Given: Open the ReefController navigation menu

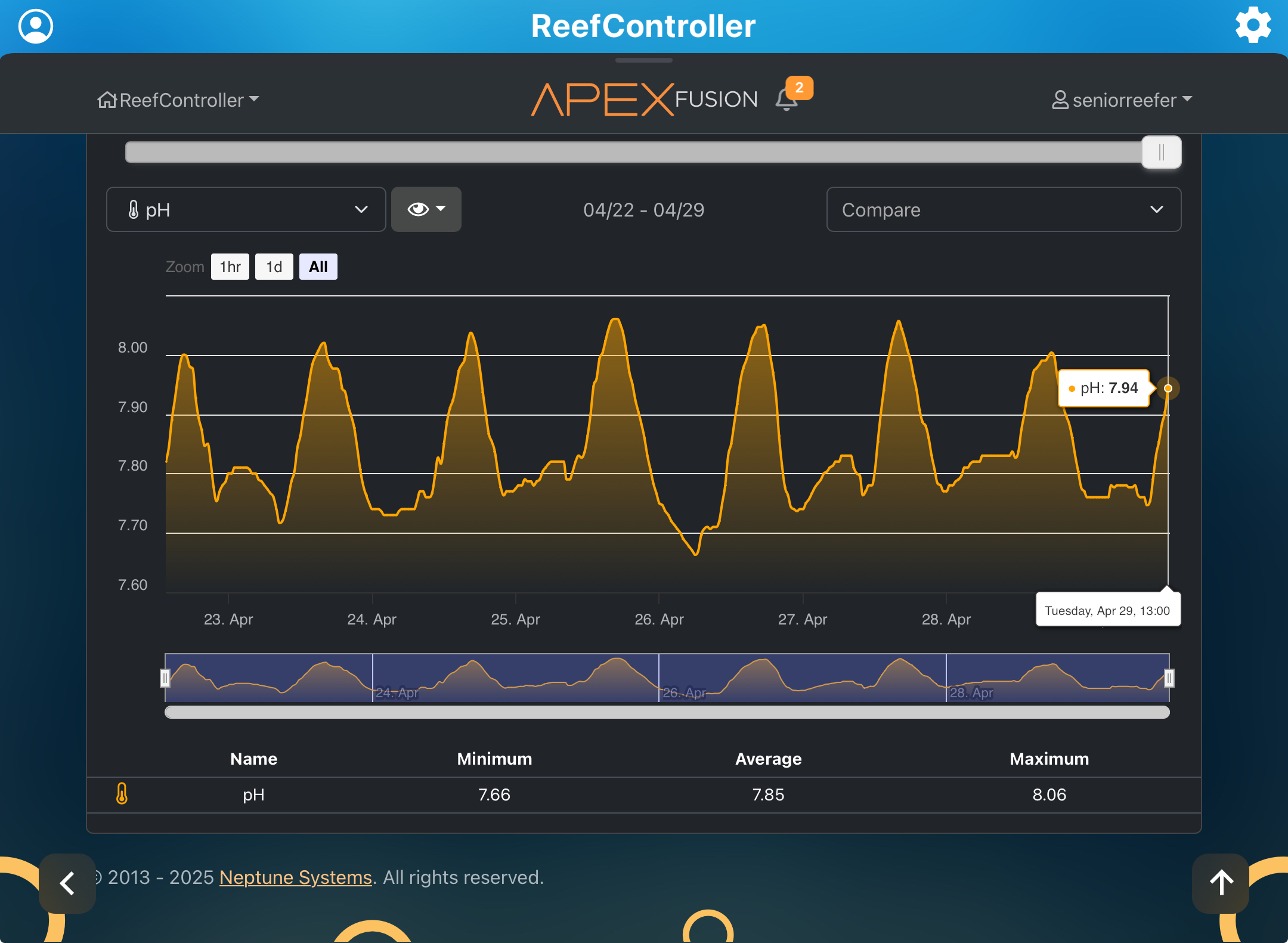Looking at the screenshot, I should (181, 100).
